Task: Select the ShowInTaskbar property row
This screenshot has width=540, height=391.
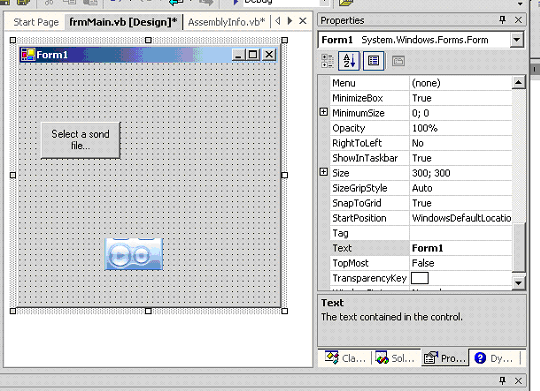Action: point(421,158)
